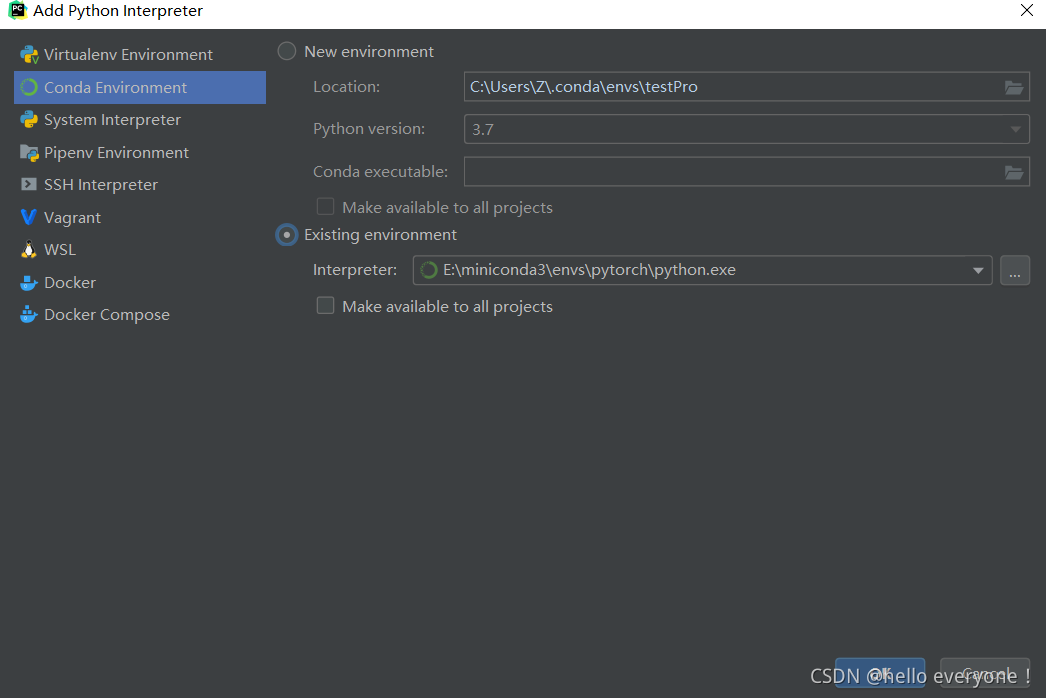The height and width of the screenshot is (698, 1046).
Task: Click the Cancel button
Action: pyautogui.click(x=985, y=673)
